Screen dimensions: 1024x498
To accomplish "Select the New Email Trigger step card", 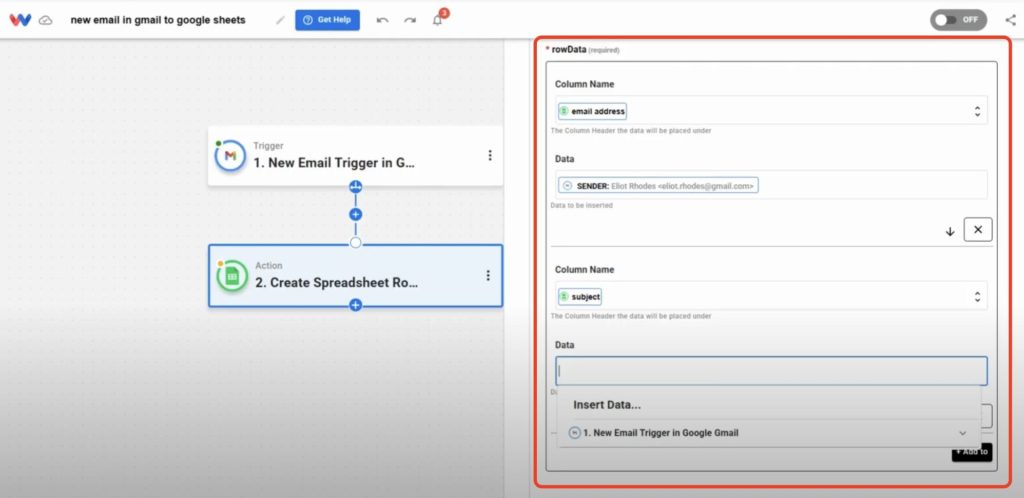I will [x=355, y=155].
